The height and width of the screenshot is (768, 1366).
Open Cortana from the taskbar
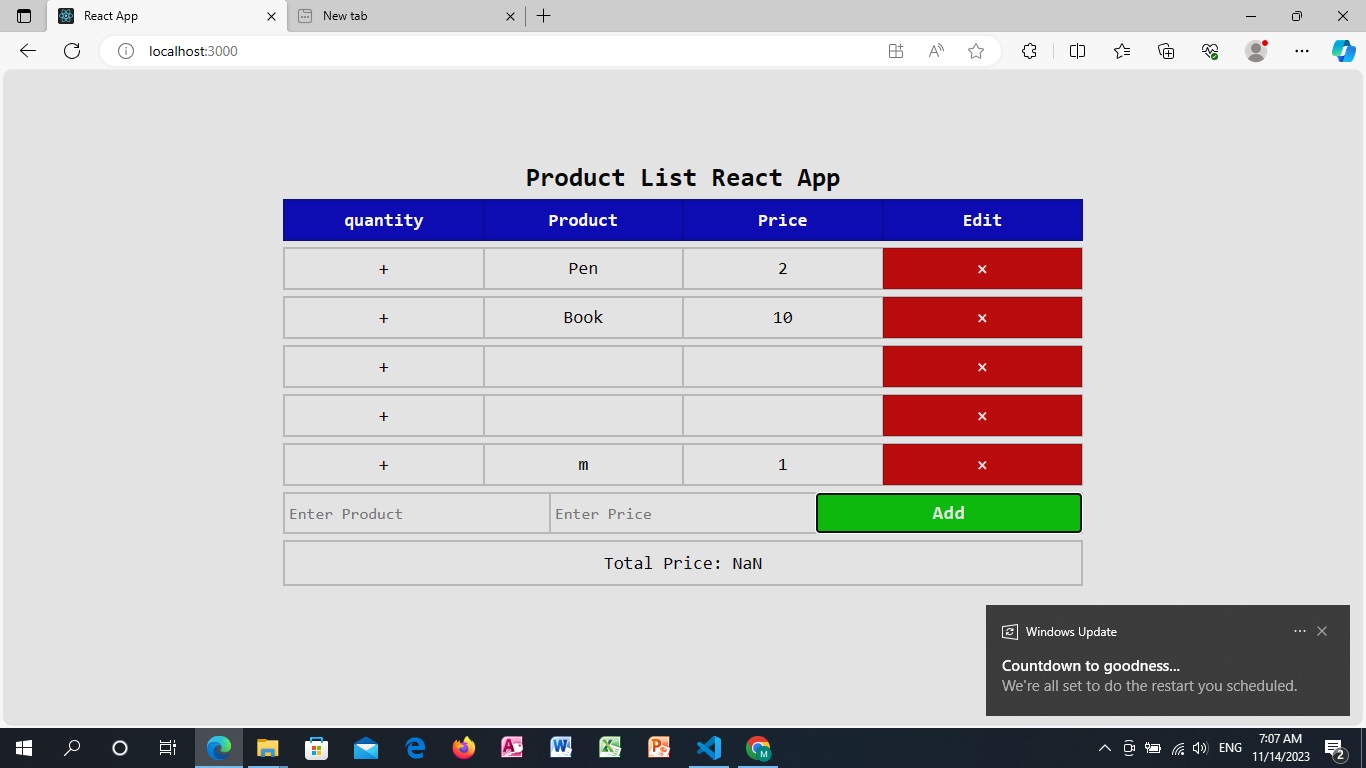pos(120,748)
